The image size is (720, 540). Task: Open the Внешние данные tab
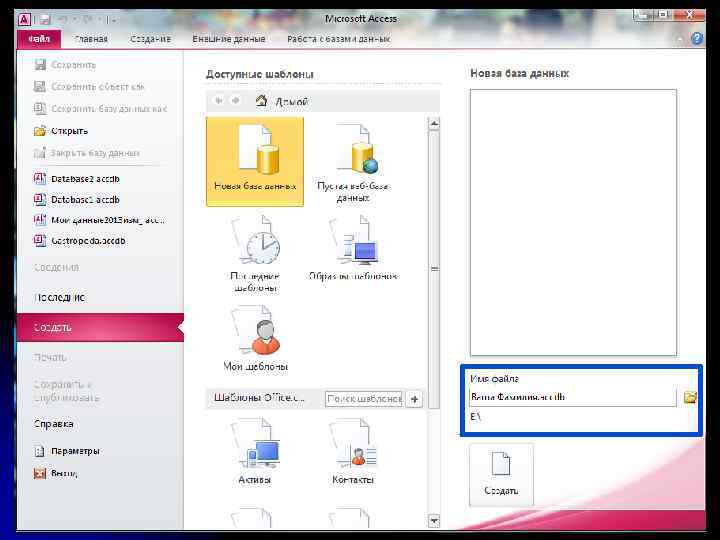pyautogui.click(x=229, y=39)
